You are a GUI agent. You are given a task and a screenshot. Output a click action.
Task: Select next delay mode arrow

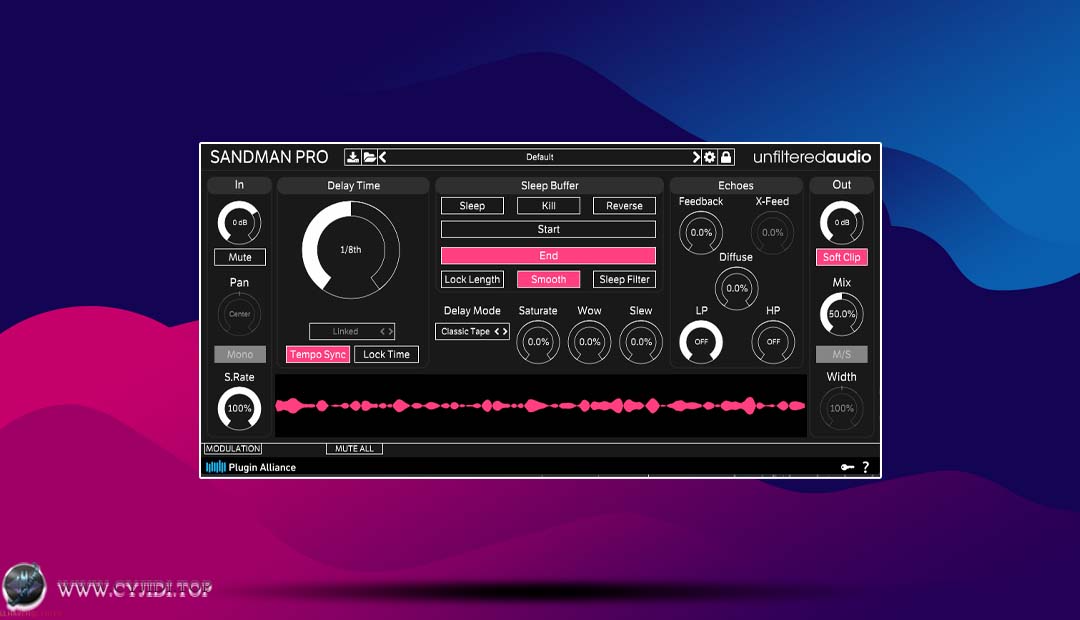(x=505, y=331)
